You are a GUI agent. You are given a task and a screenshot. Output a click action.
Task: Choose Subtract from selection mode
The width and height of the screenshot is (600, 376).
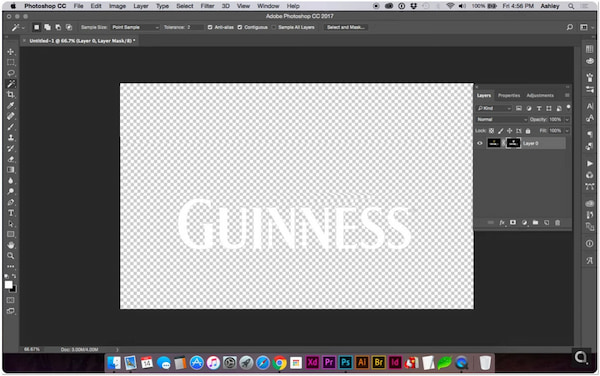pyautogui.click(x=58, y=27)
